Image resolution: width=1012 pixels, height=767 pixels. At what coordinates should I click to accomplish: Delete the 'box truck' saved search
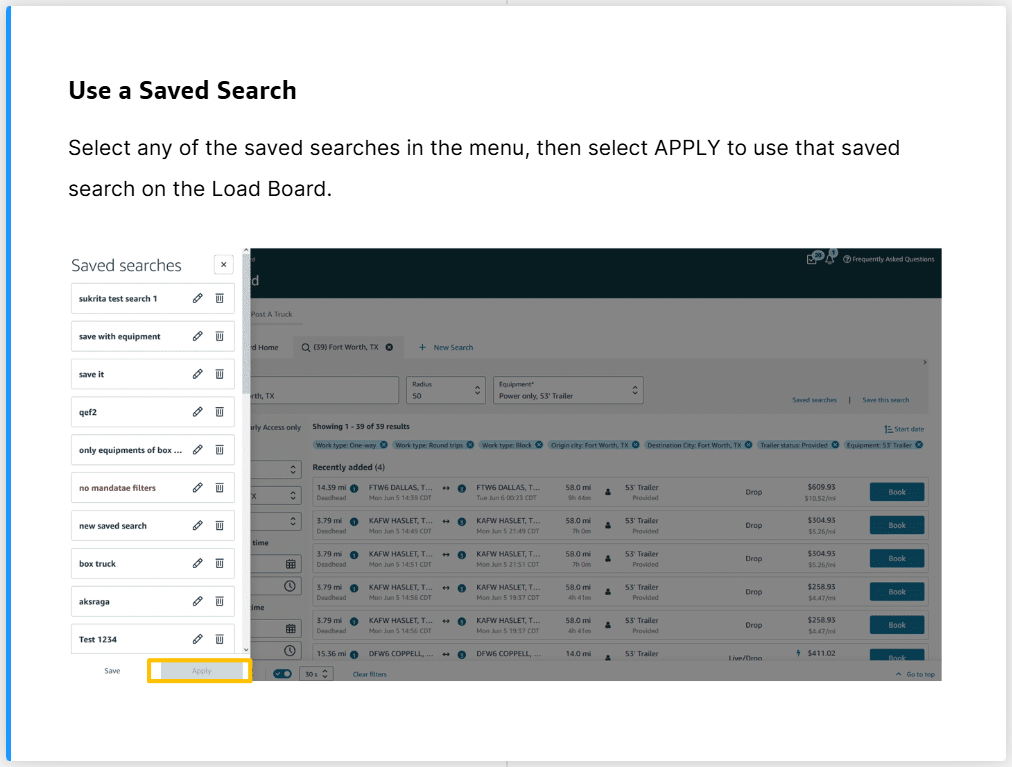[219, 563]
